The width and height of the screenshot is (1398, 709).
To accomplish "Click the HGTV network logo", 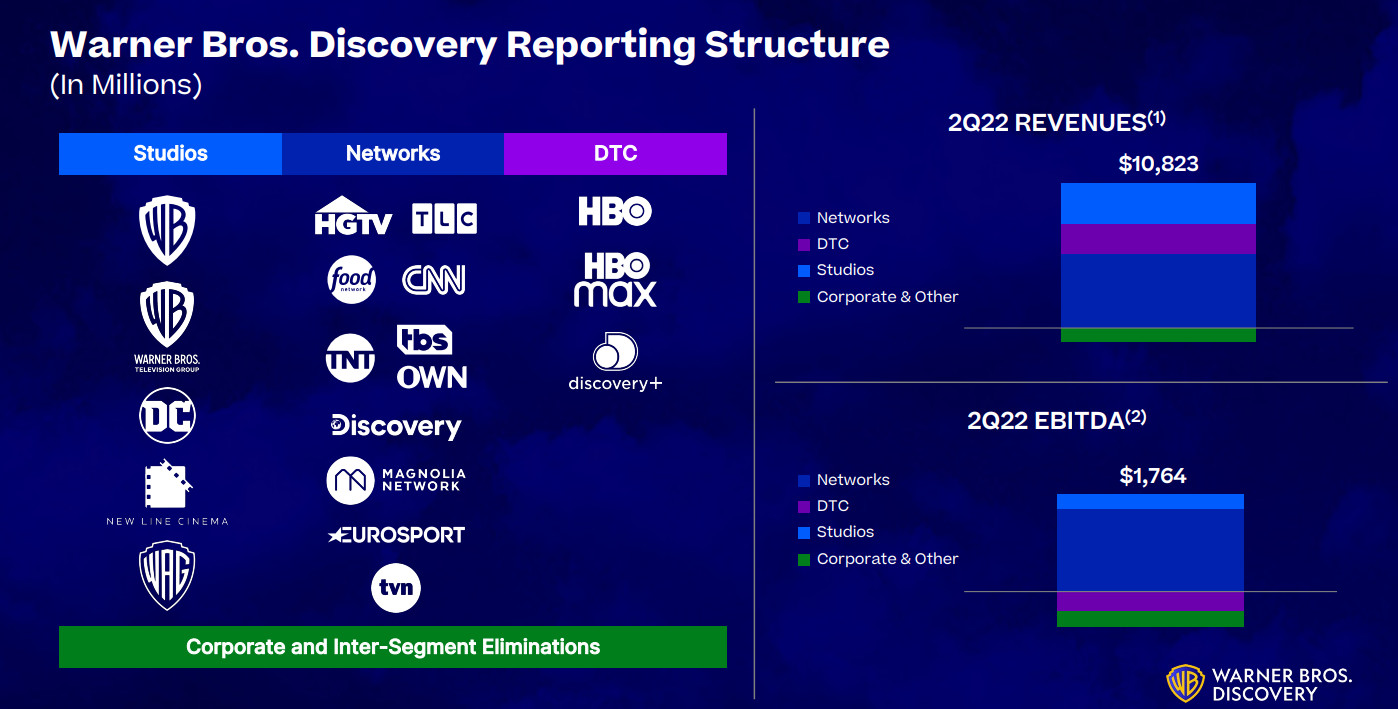I will click(353, 216).
